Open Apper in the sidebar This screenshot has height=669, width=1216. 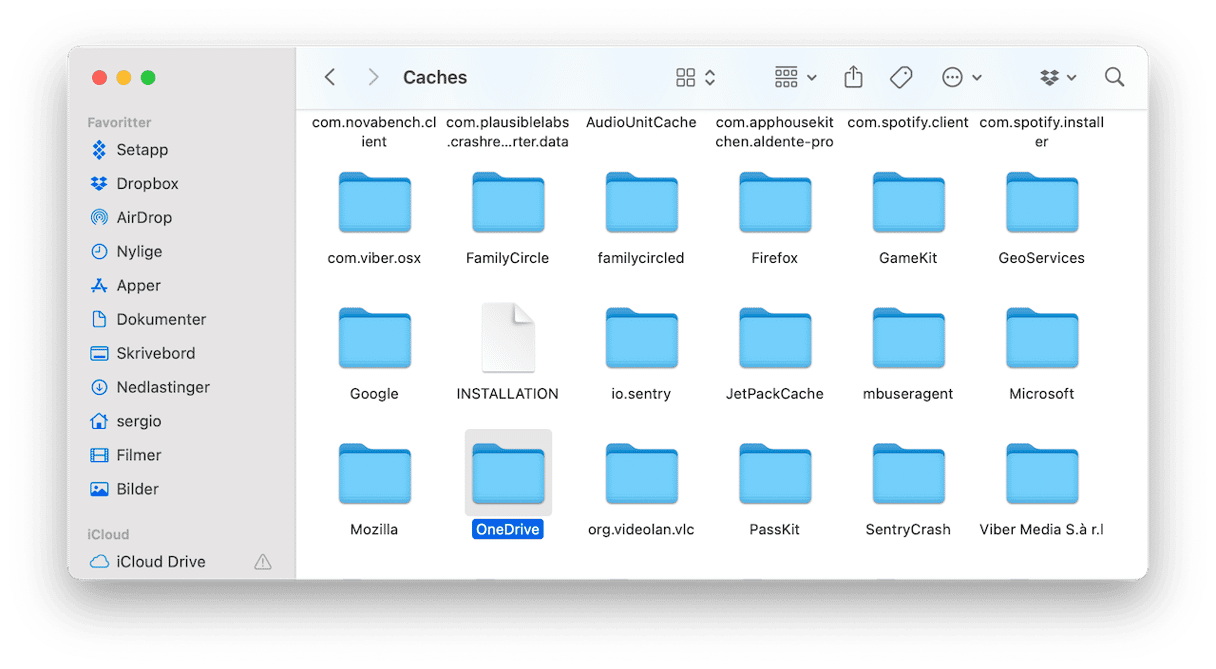[x=126, y=286]
